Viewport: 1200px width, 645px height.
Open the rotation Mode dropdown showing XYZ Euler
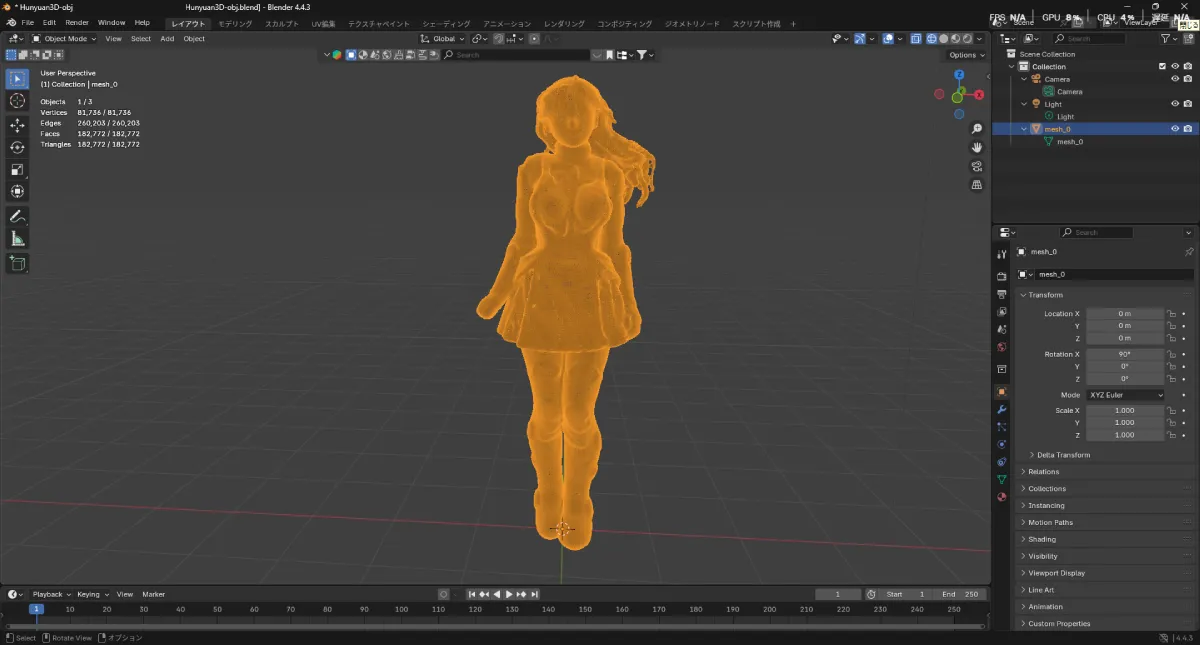(1125, 394)
